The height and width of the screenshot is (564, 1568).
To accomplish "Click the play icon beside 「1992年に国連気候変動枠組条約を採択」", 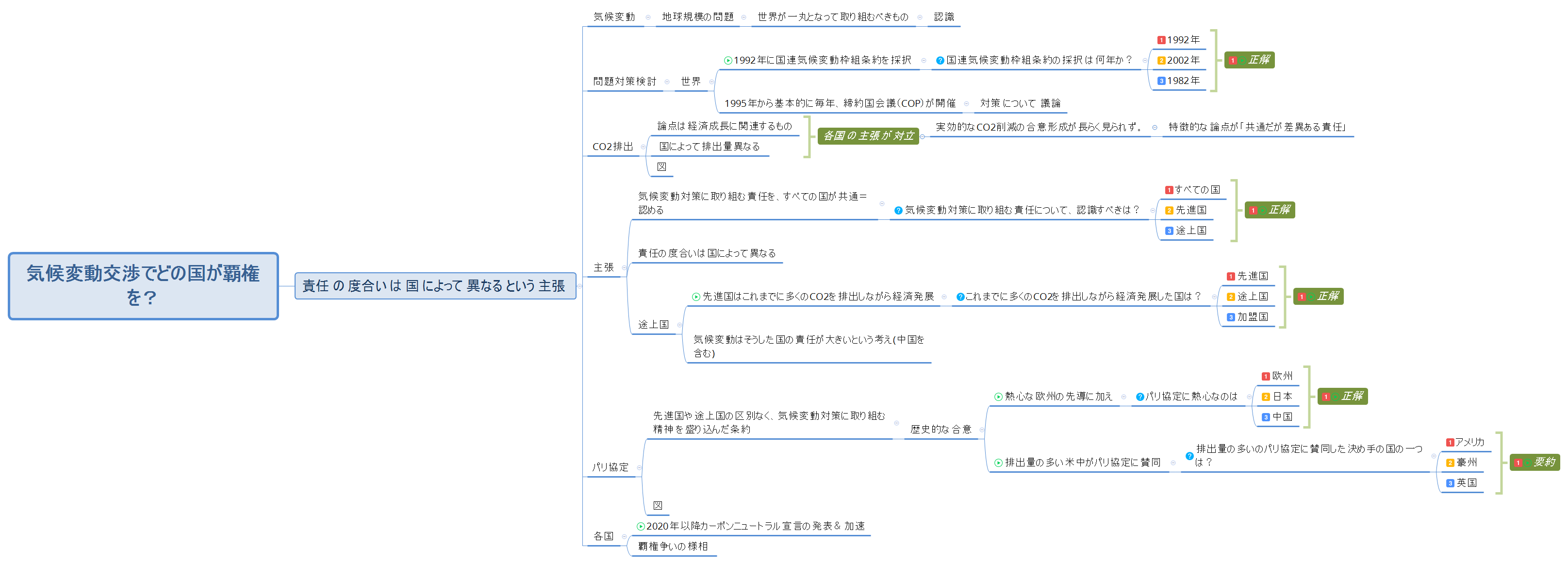I will pos(728,60).
